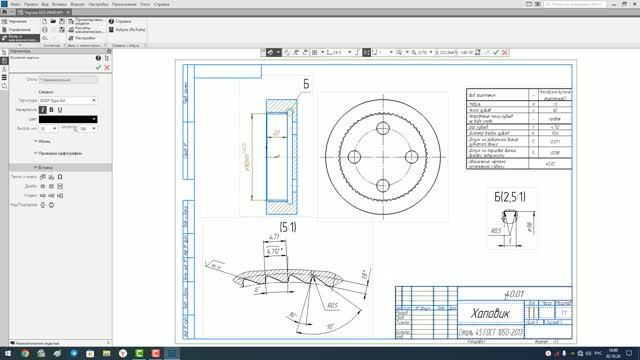This screenshot has width=640, height=360.
Task: Insert special symbol Omega icon
Action: 60,177
